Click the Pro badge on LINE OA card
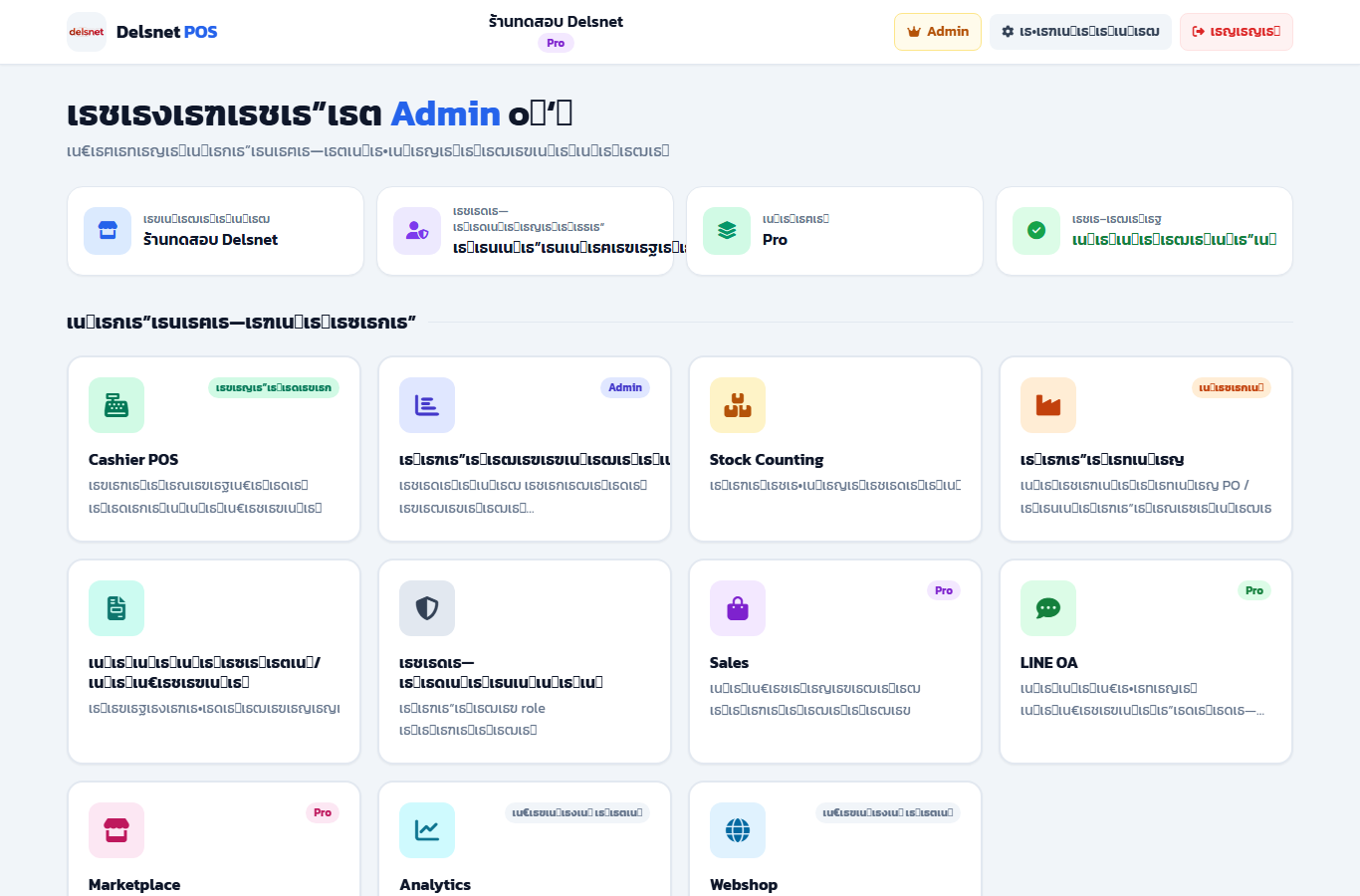The width and height of the screenshot is (1360, 896). [x=1254, y=590]
